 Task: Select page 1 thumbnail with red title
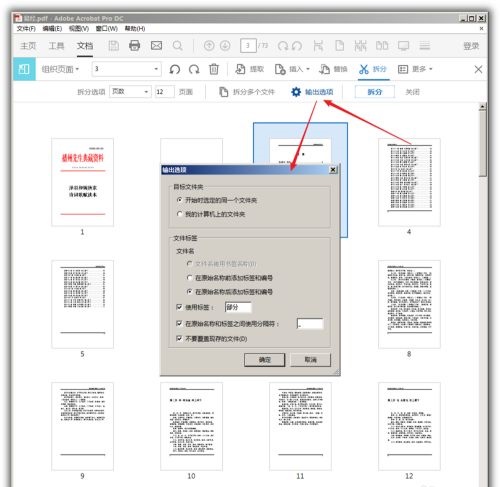82,182
